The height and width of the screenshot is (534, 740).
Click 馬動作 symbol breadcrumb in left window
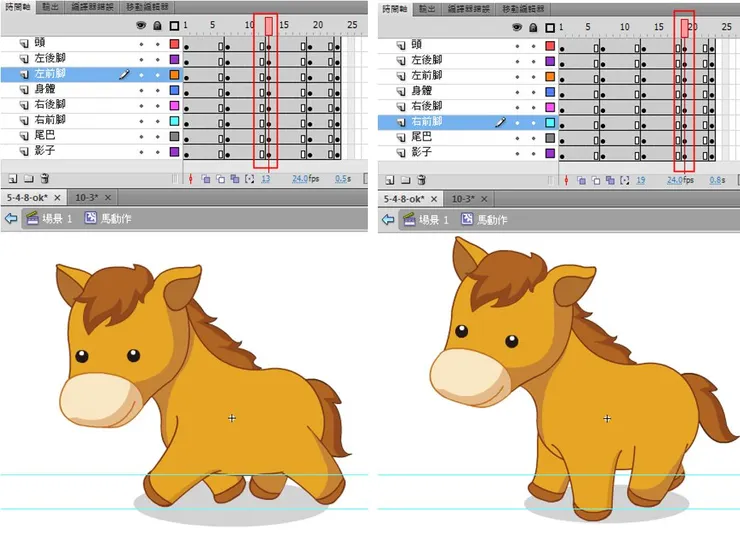pos(108,218)
